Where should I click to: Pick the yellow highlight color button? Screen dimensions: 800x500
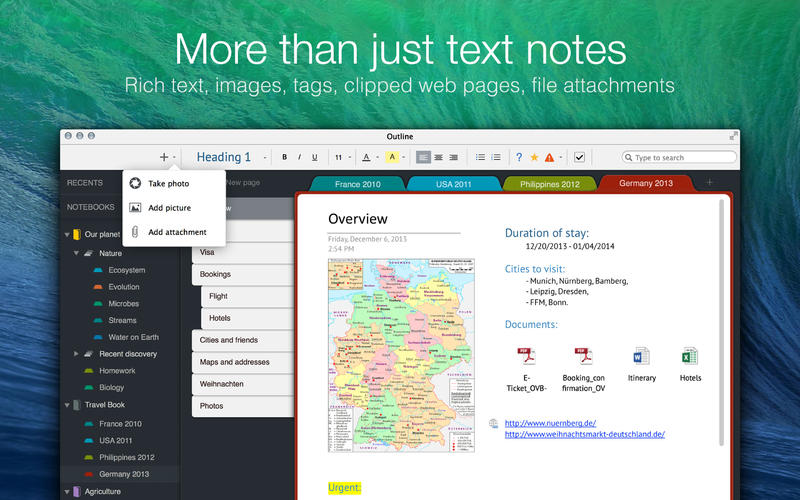pyautogui.click(x=393, y=157)
